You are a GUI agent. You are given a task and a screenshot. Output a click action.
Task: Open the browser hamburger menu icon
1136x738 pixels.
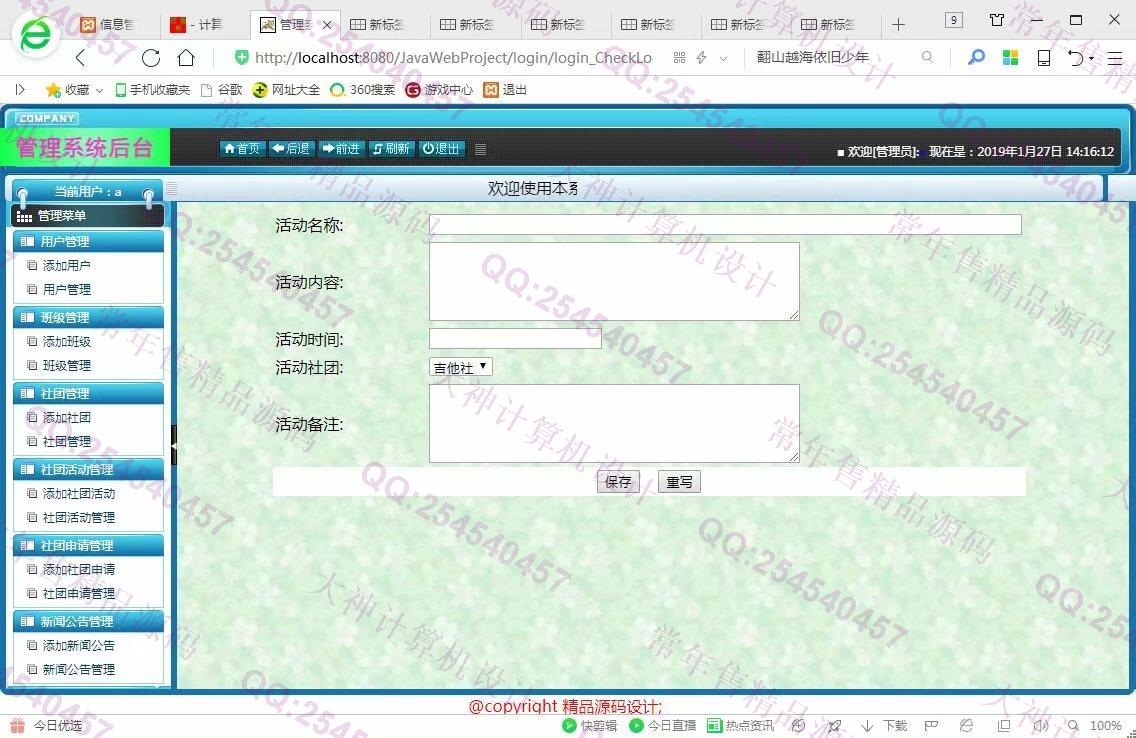click(1115, 58)
